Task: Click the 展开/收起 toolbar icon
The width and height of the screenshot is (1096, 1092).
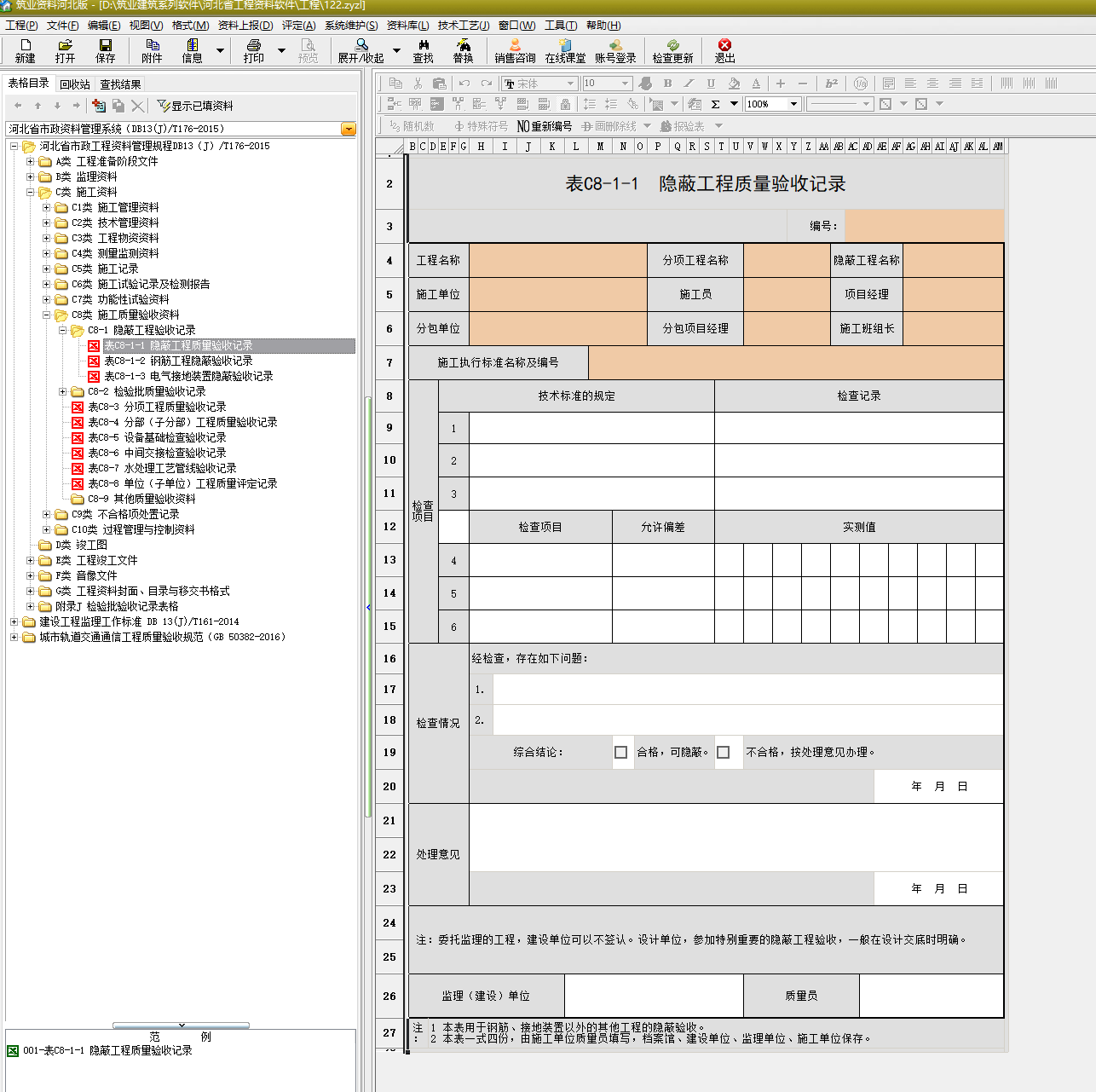Action: pos(361,51)
